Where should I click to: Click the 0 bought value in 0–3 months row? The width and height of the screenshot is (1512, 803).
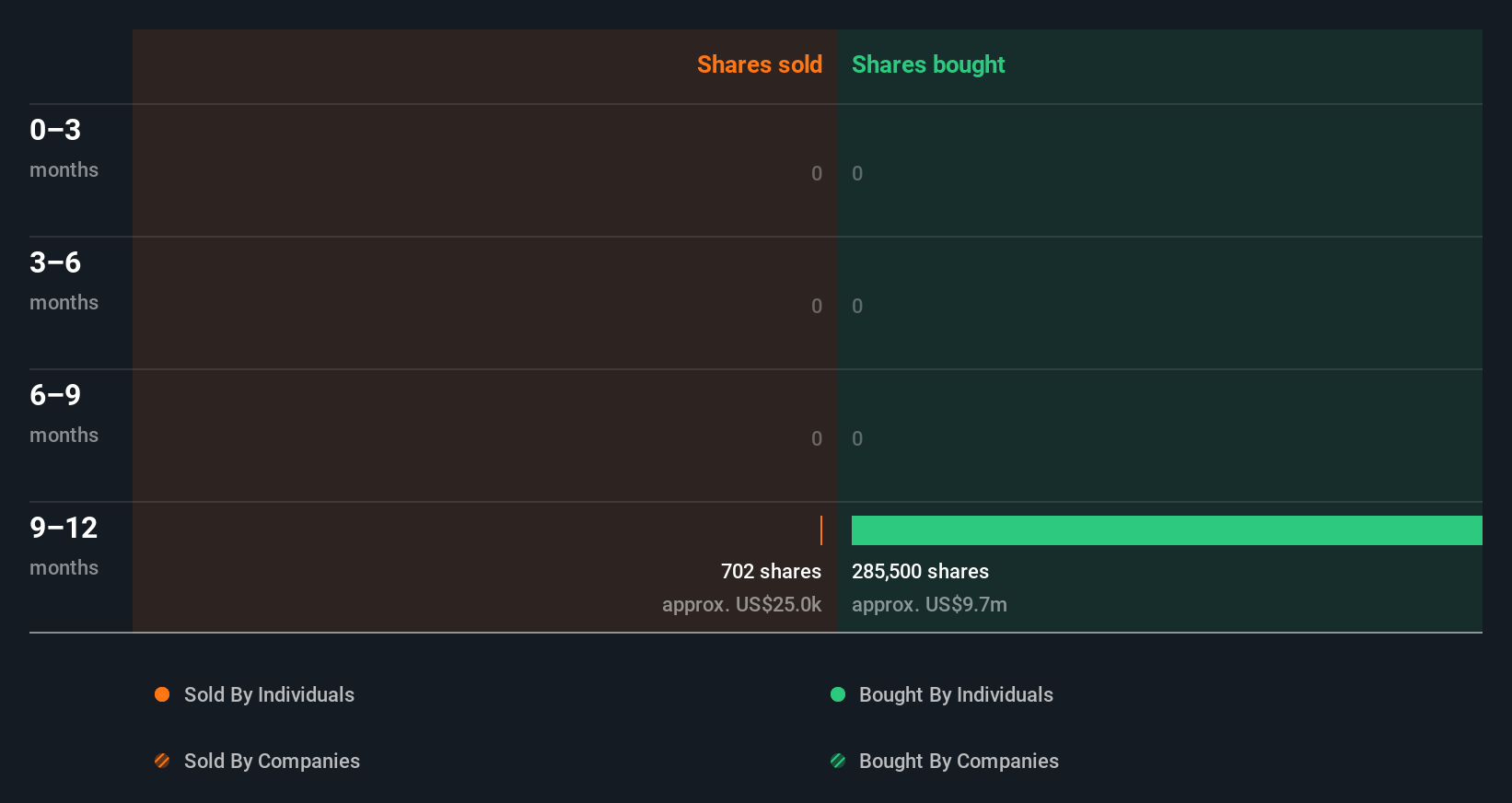click(x=857, y=173)
